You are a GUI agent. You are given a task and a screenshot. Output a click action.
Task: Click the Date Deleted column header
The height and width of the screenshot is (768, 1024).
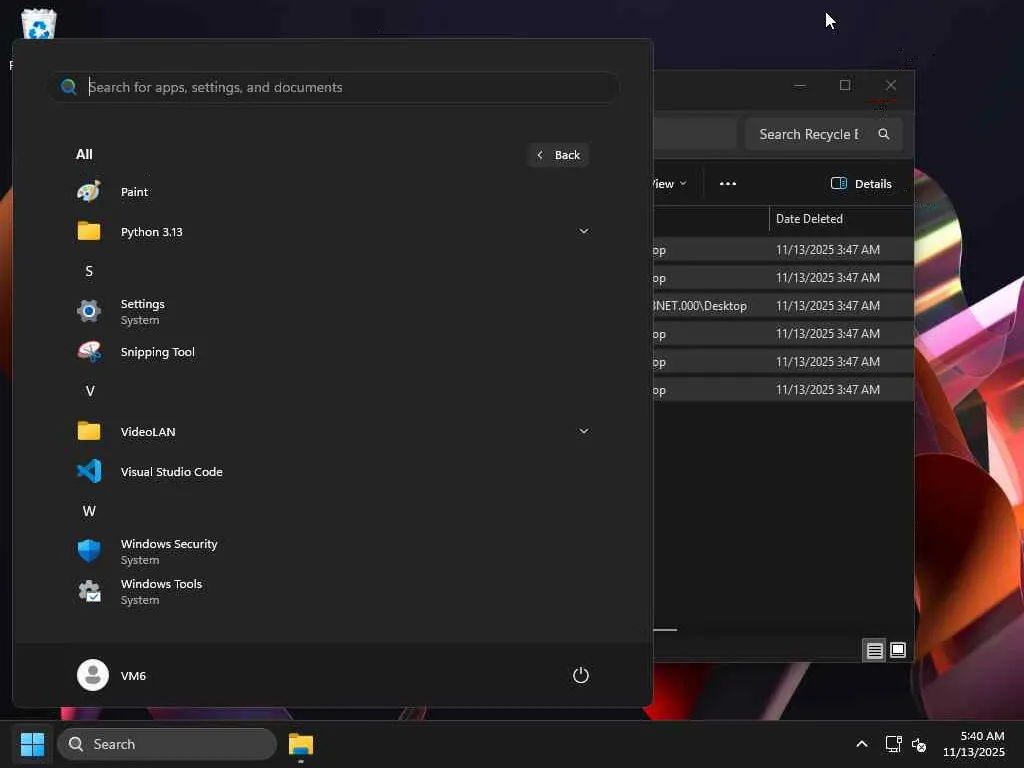[x=840, y=219]
